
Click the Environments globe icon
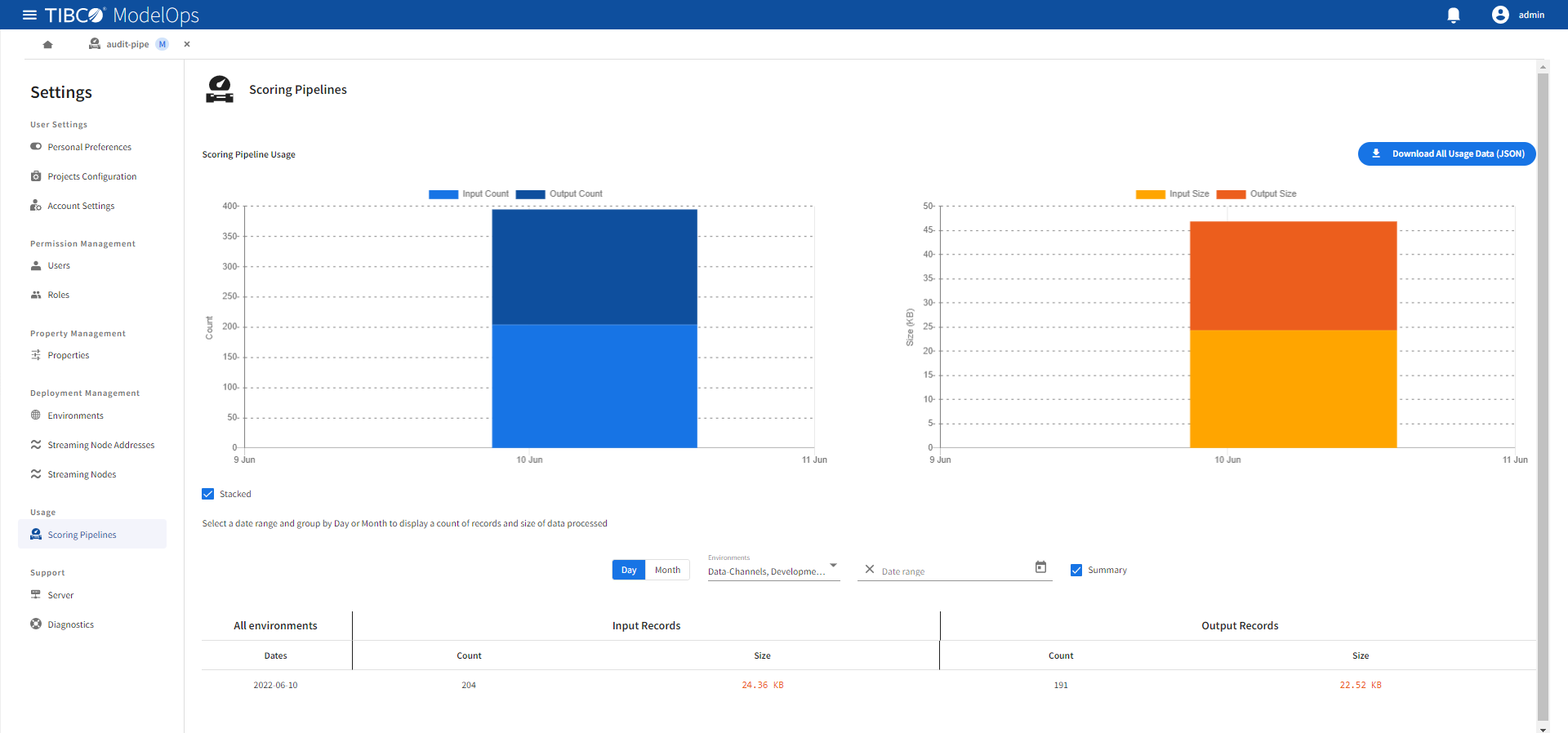coord(36,415)
